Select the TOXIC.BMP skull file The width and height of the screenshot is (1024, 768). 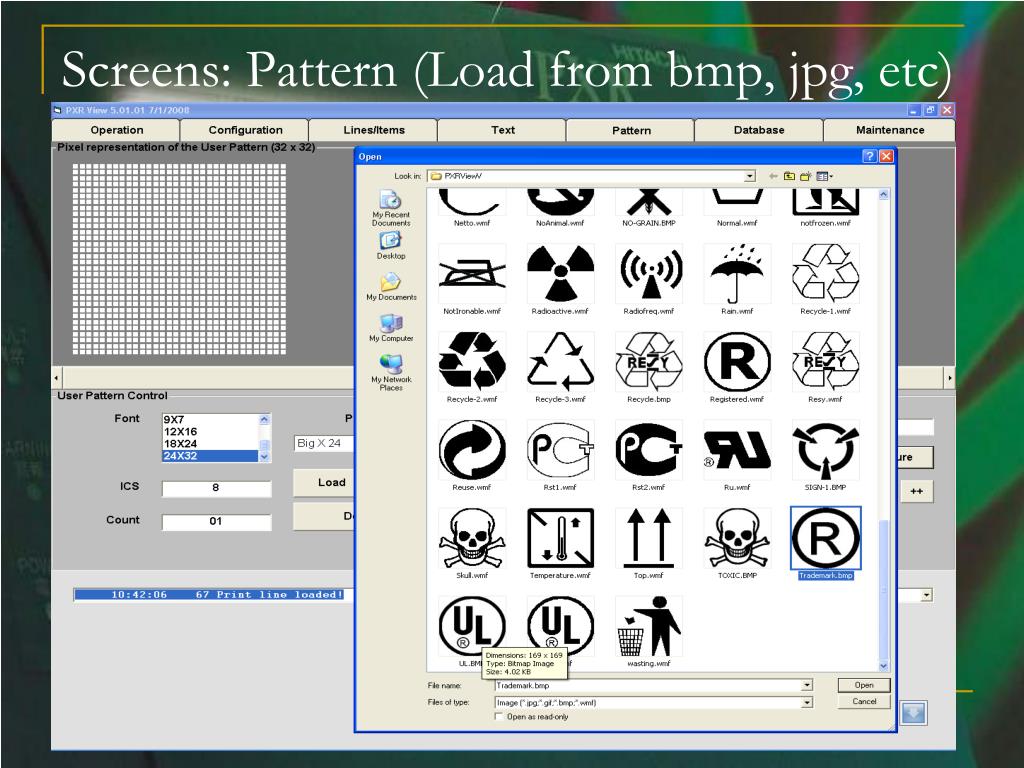pyautogui.click(x=737, y=544)
